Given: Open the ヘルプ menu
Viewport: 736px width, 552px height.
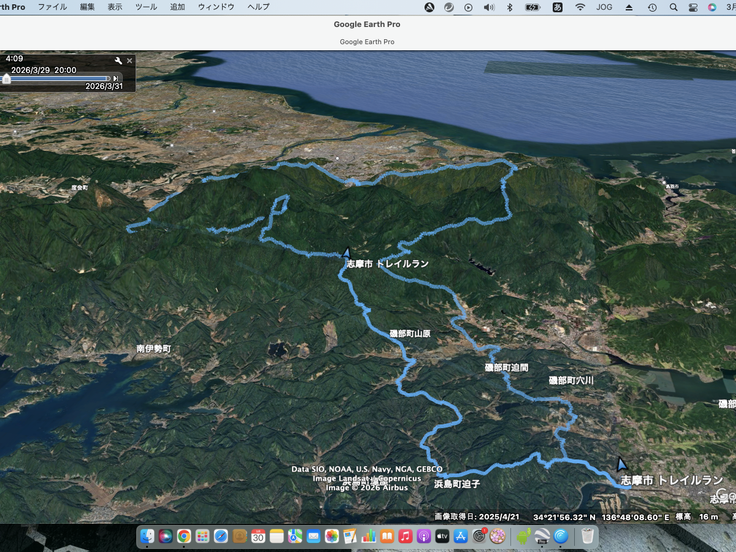Looking at the screenshot, I should 258,7.
